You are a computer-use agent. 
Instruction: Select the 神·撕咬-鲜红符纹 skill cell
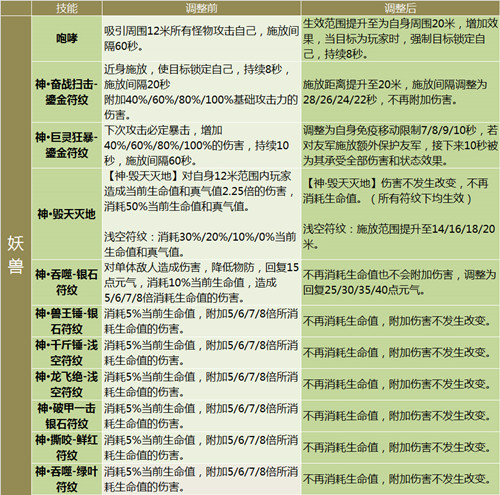[67, 447]
